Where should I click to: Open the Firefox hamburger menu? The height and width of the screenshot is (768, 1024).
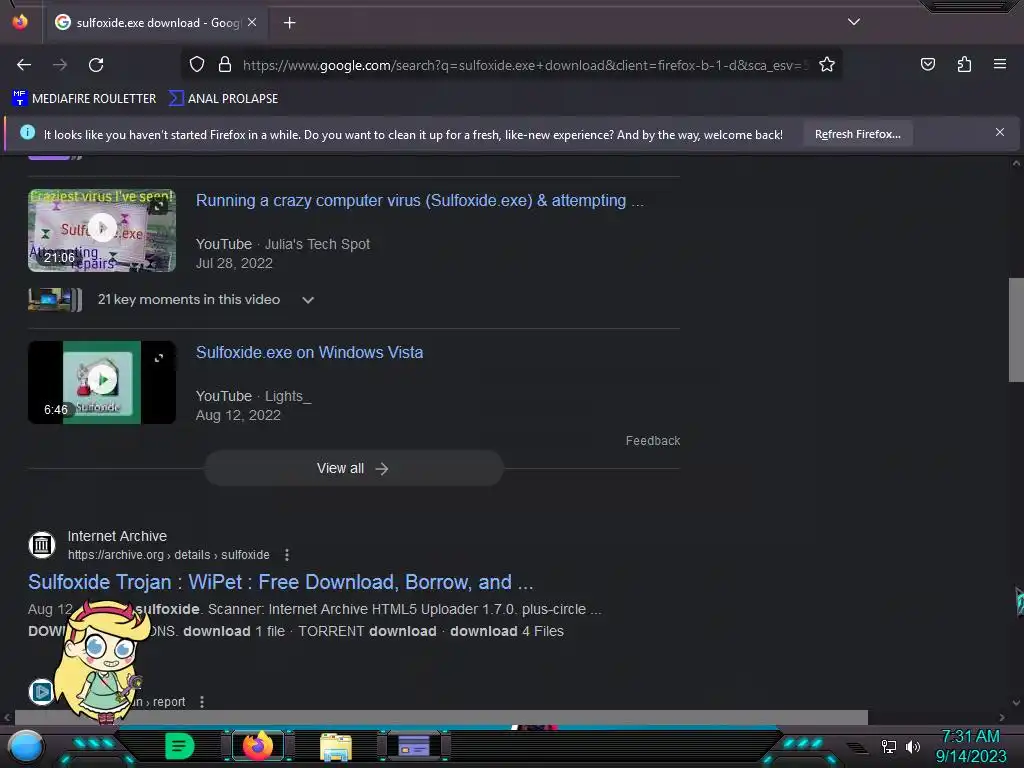[x=999, y=64]
